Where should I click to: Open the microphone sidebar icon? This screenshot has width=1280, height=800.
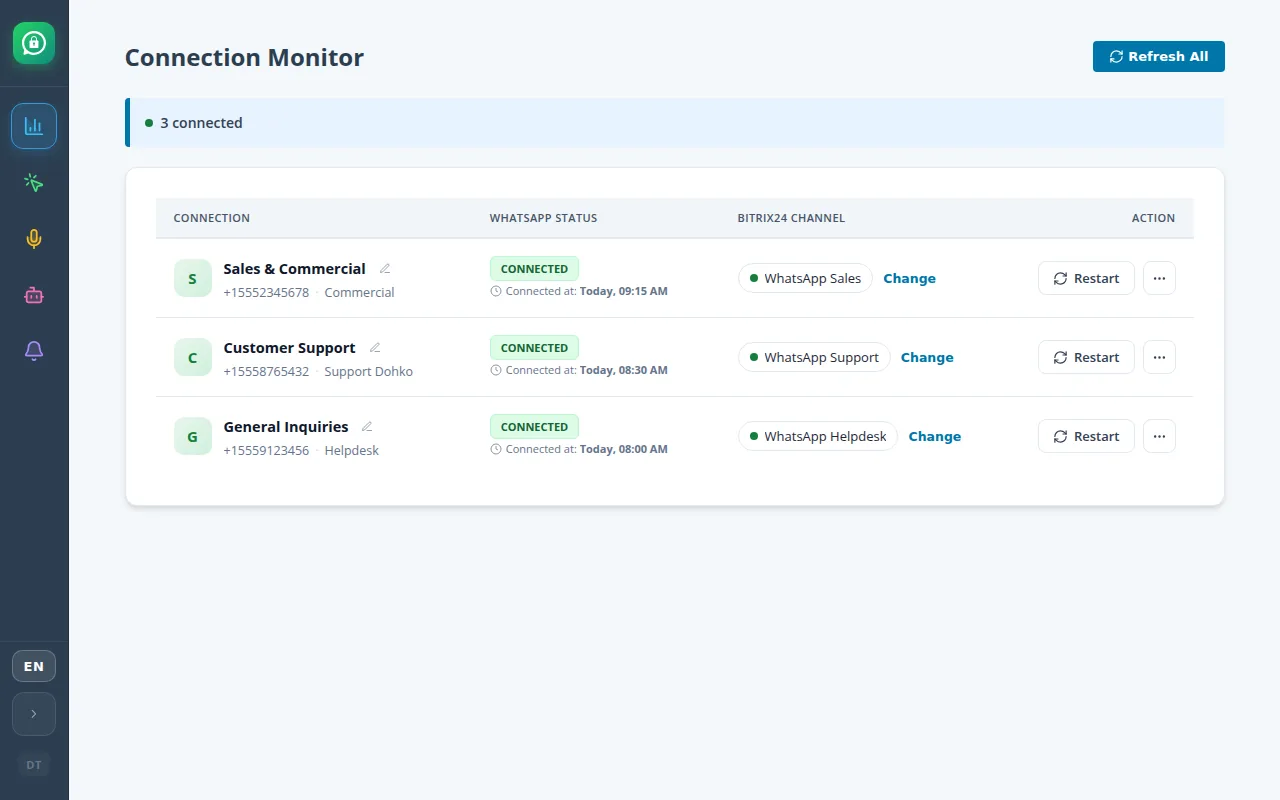click(34, 238)
